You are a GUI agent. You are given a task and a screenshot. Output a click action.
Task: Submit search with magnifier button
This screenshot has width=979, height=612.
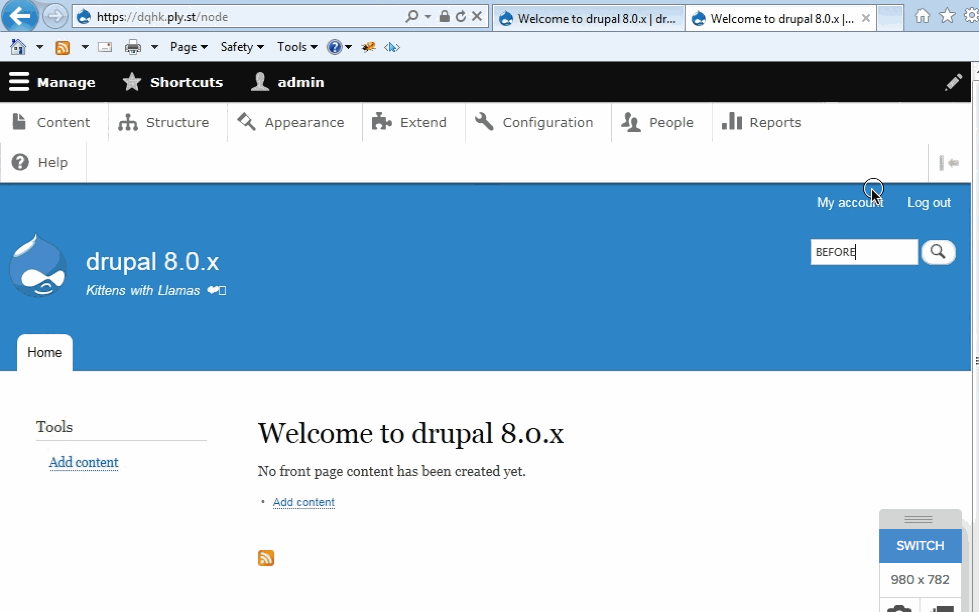(938, 252)
